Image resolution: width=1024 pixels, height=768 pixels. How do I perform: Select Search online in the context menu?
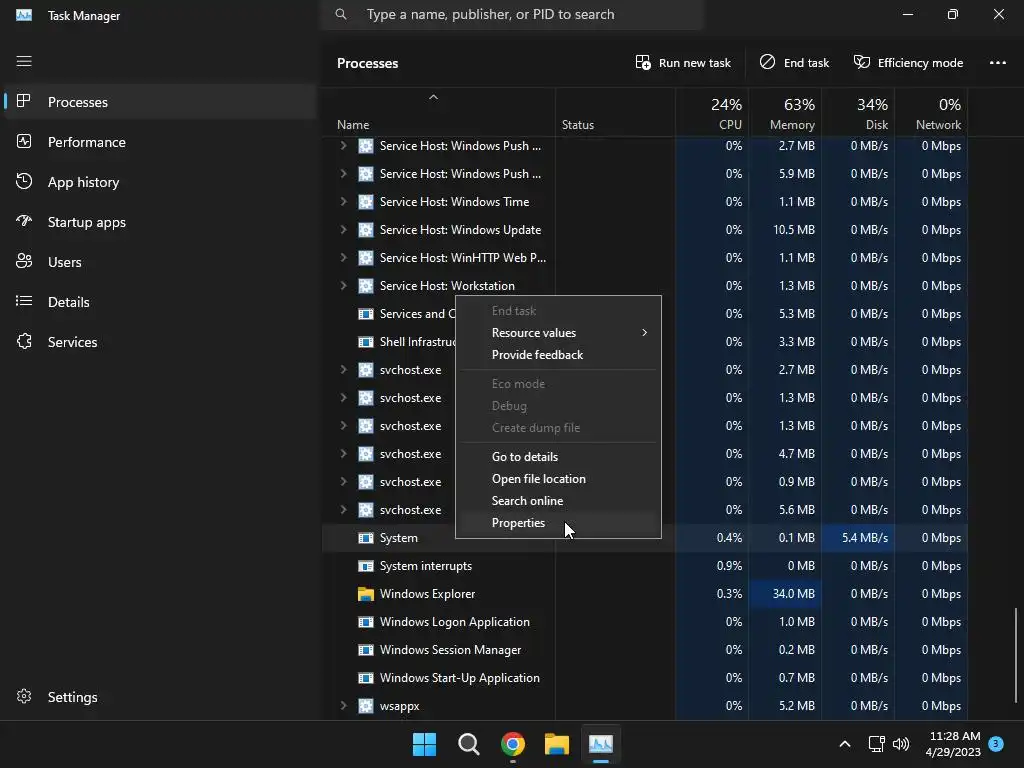558,501
